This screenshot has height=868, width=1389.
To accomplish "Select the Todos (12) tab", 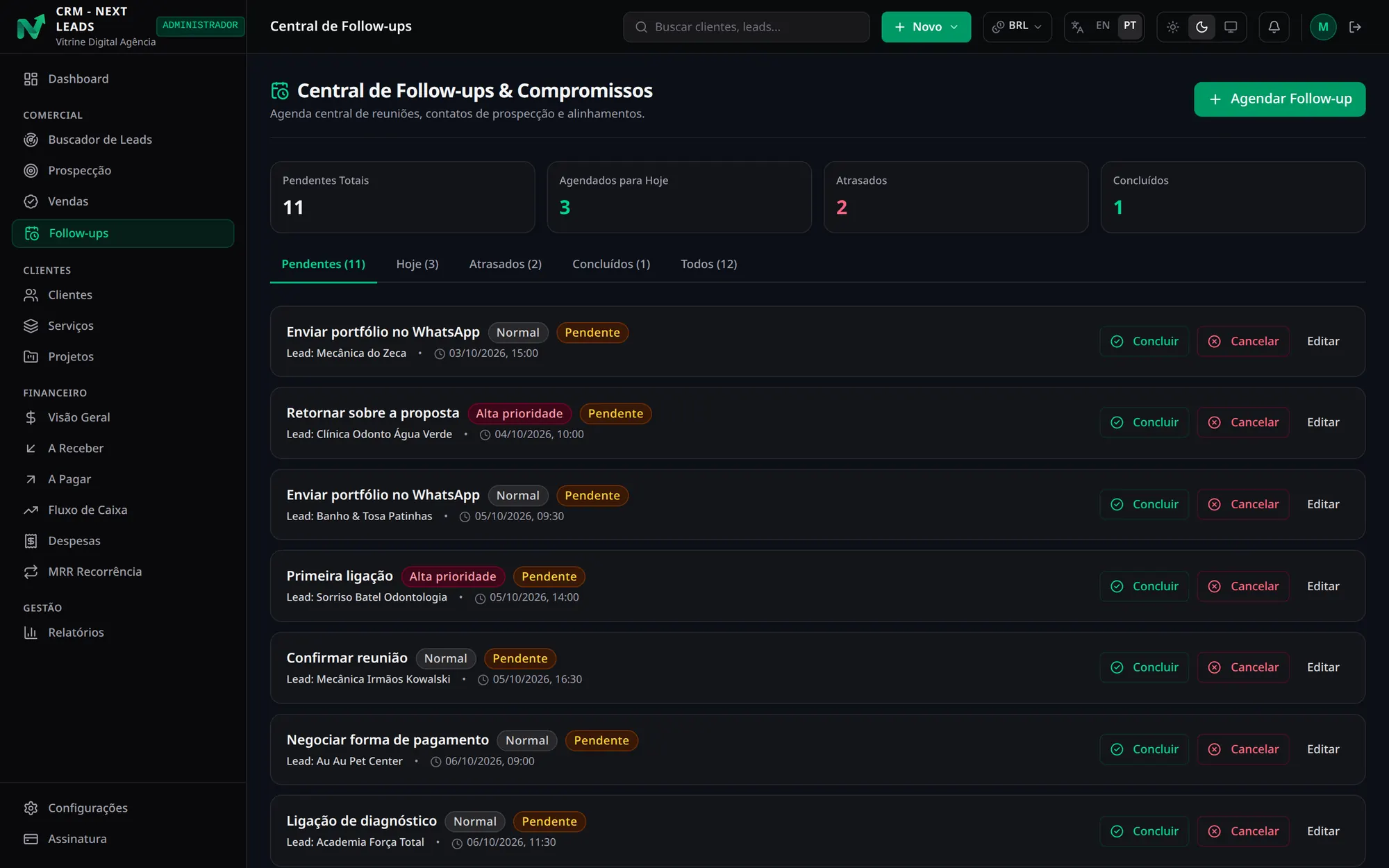I will [x=709, y=265].
